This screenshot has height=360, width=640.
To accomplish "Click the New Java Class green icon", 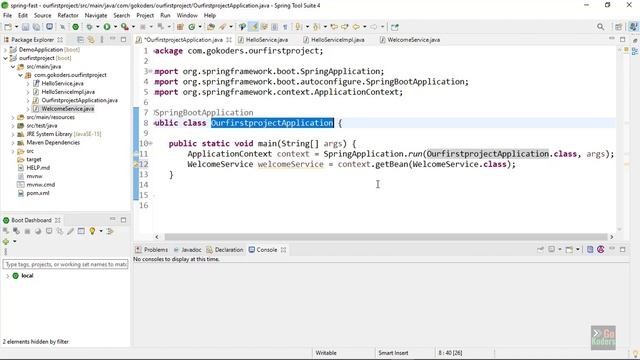I will (191, 27).
